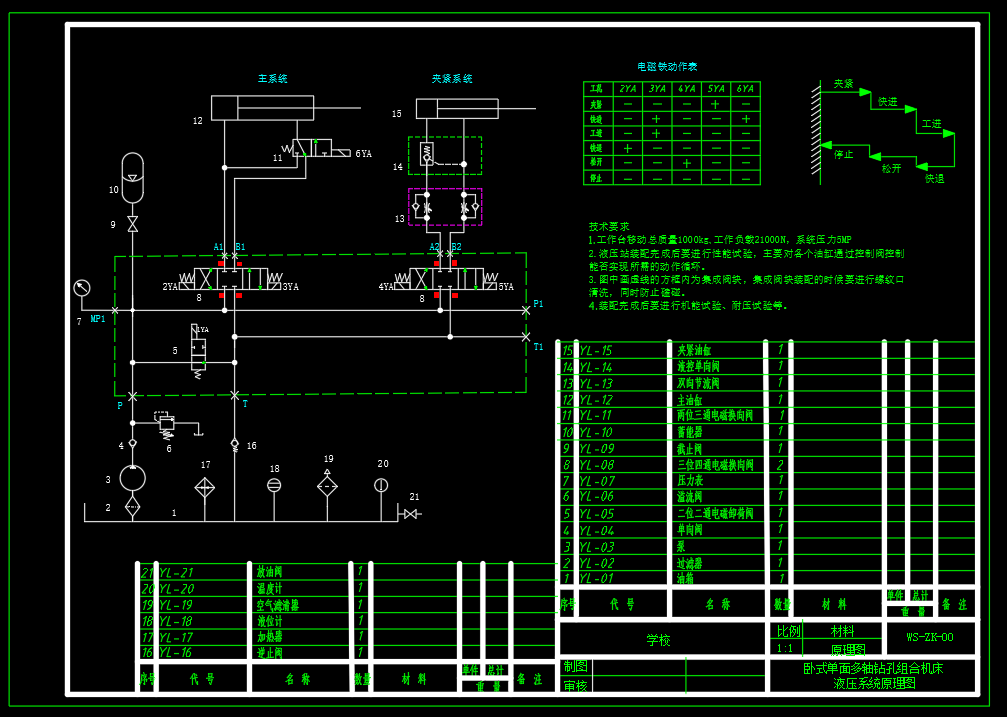Click the drain valve symbol numbered 21

409,514
